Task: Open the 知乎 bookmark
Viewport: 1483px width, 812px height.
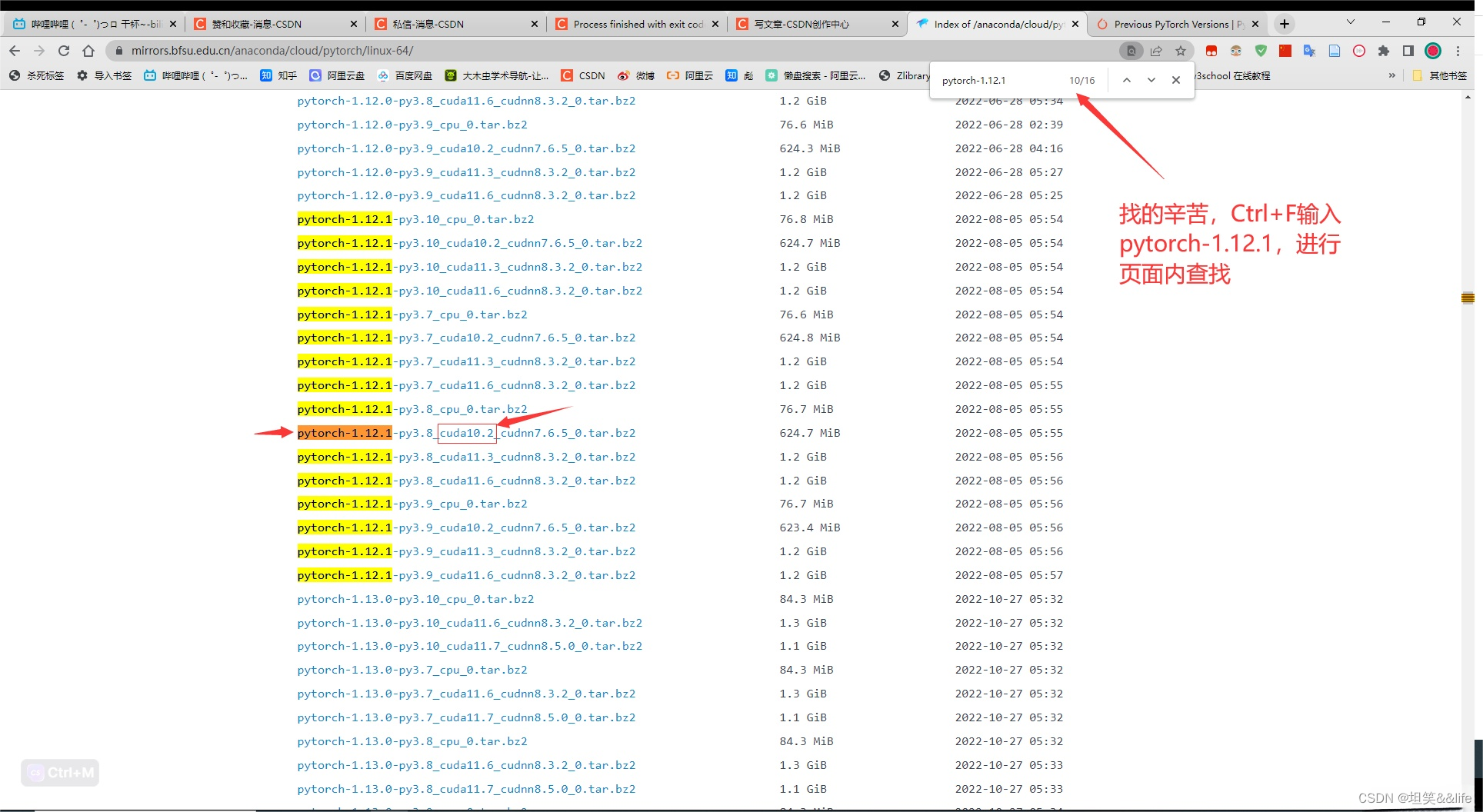Action: click(278, 75)
